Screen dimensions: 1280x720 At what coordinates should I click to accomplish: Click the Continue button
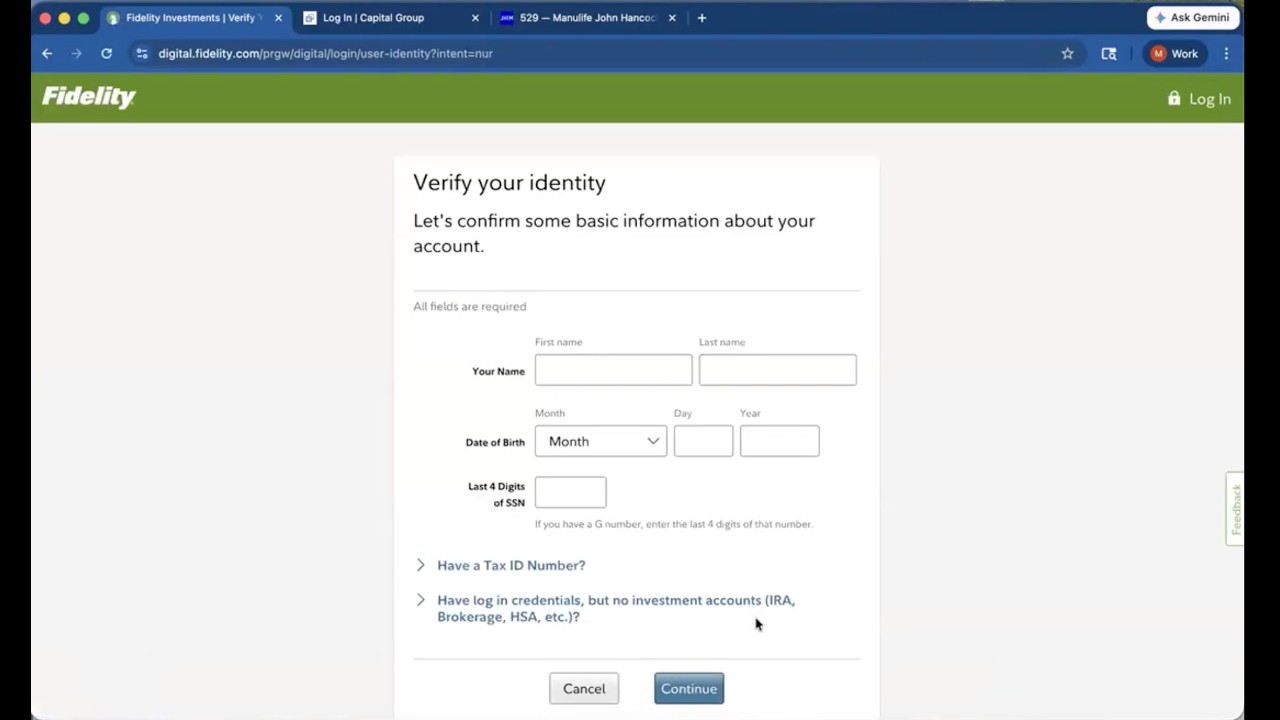click(x=689, y=688)
